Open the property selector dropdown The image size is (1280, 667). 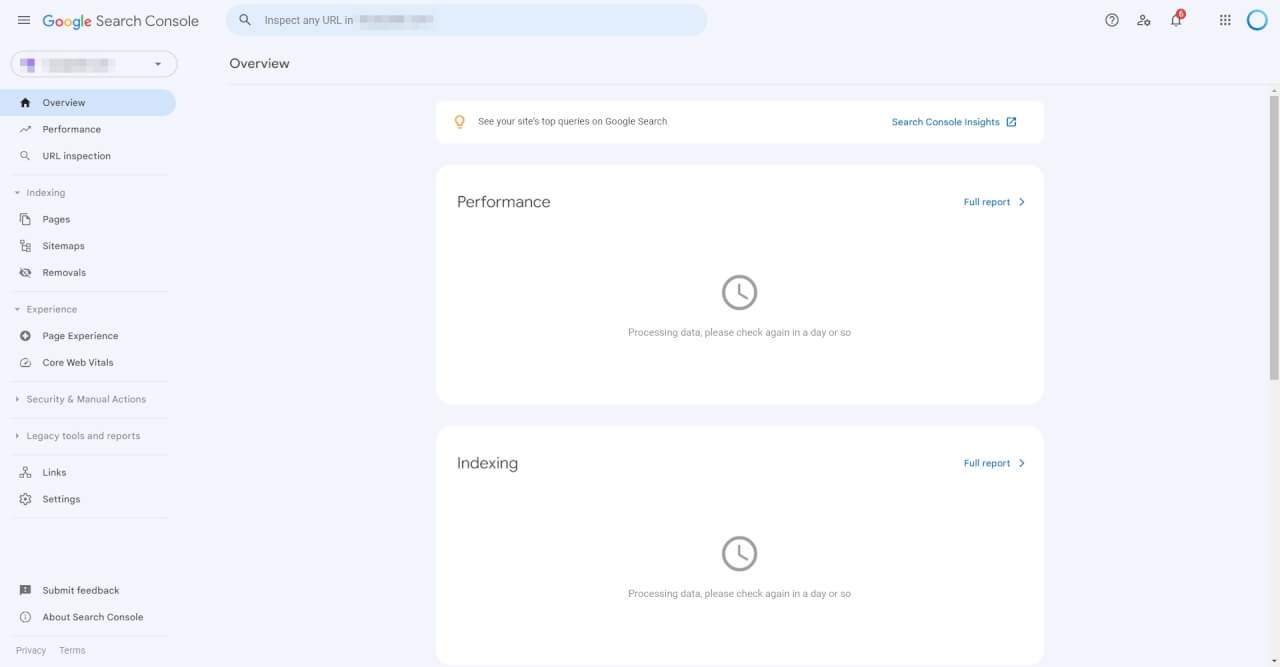click(94, 64)
